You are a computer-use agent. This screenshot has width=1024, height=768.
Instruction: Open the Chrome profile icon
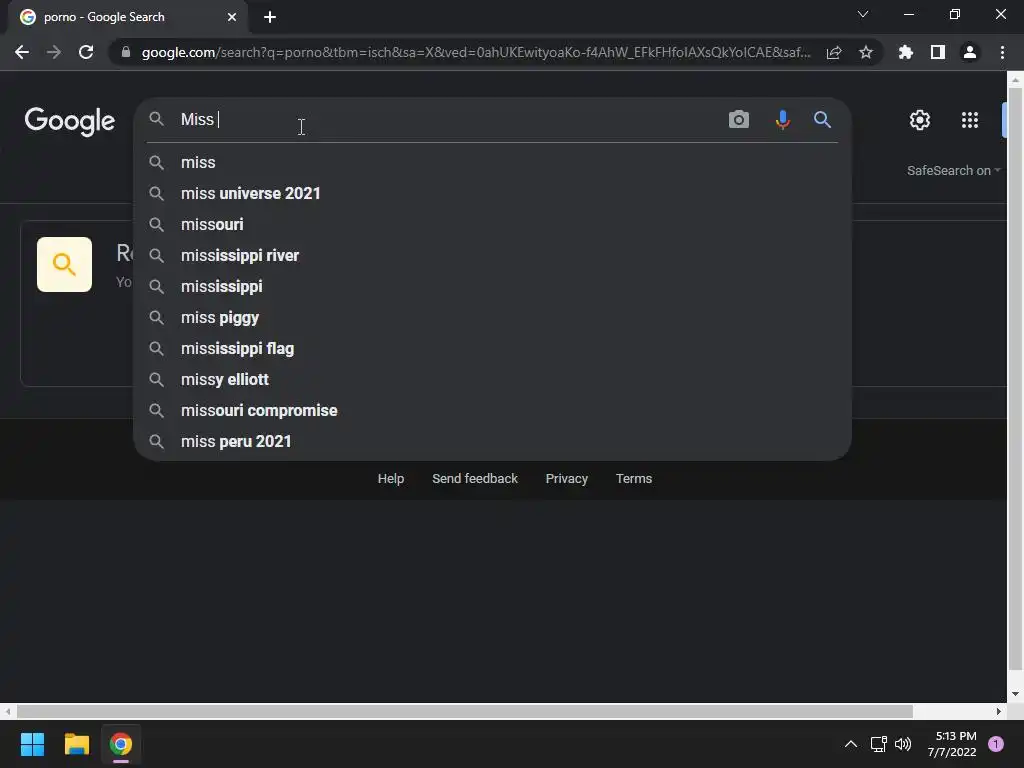pyautogui.click(x=970, y=52)
